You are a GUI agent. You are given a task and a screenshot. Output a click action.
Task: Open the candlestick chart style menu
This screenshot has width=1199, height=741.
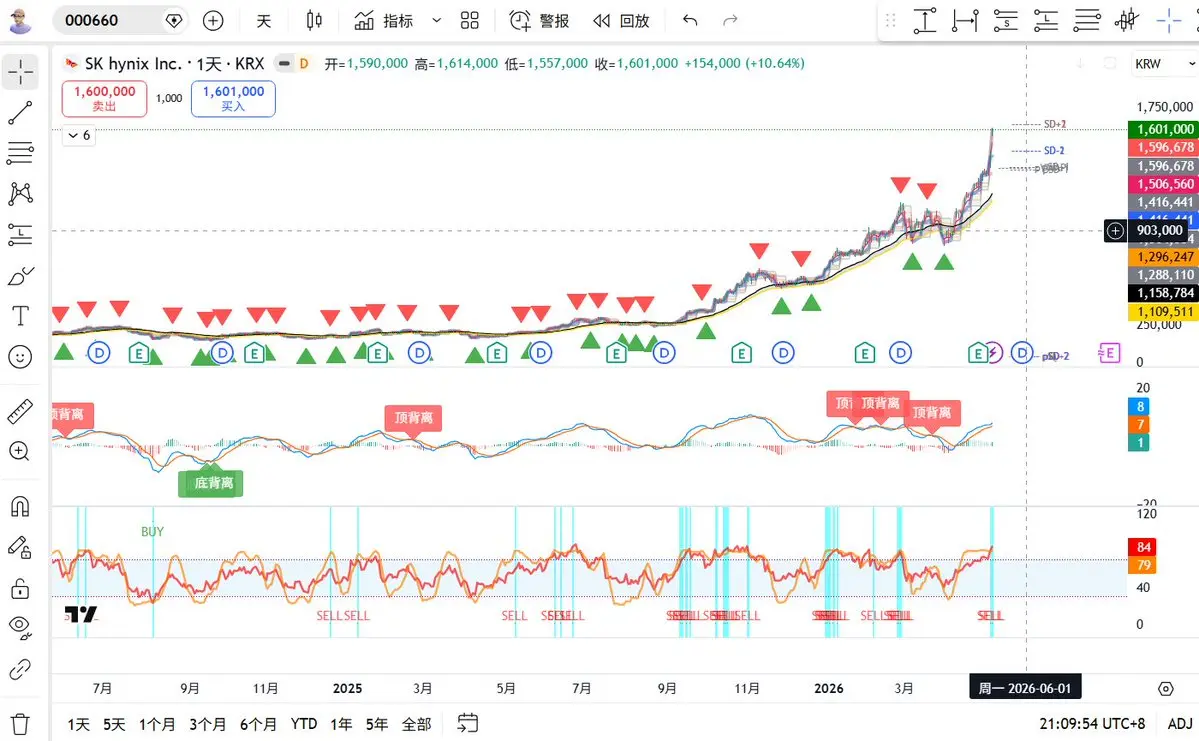pyautogui.click(x=314, y=21)
